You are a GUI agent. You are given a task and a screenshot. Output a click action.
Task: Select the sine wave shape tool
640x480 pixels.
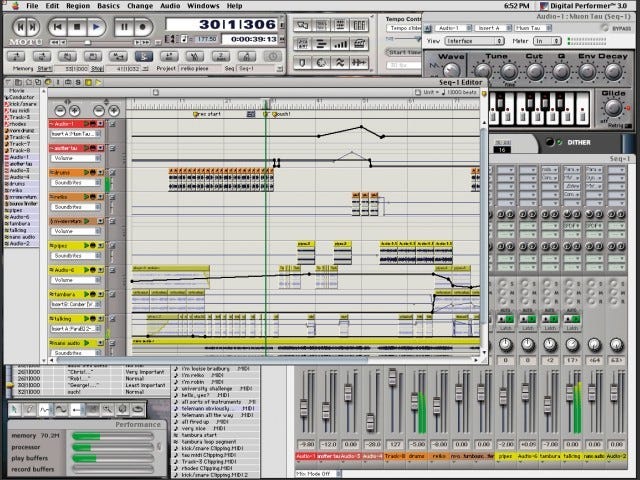[61, 409]
